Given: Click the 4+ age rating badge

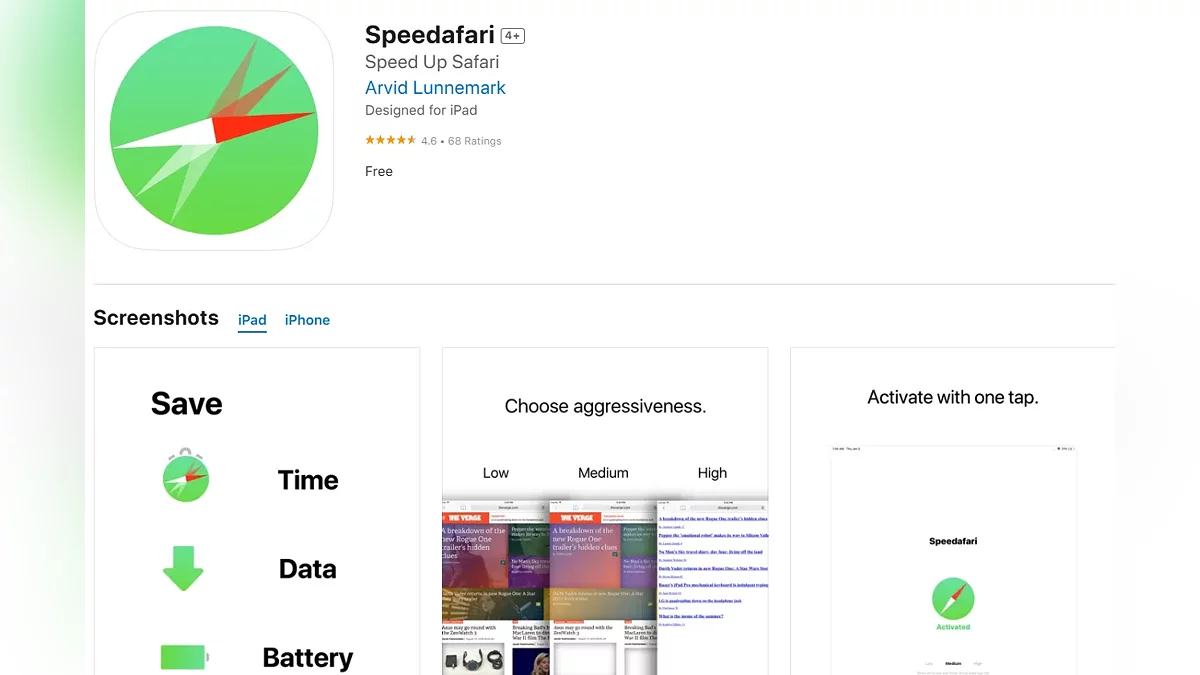Looking at the screenshot, I should pos(513,36).
